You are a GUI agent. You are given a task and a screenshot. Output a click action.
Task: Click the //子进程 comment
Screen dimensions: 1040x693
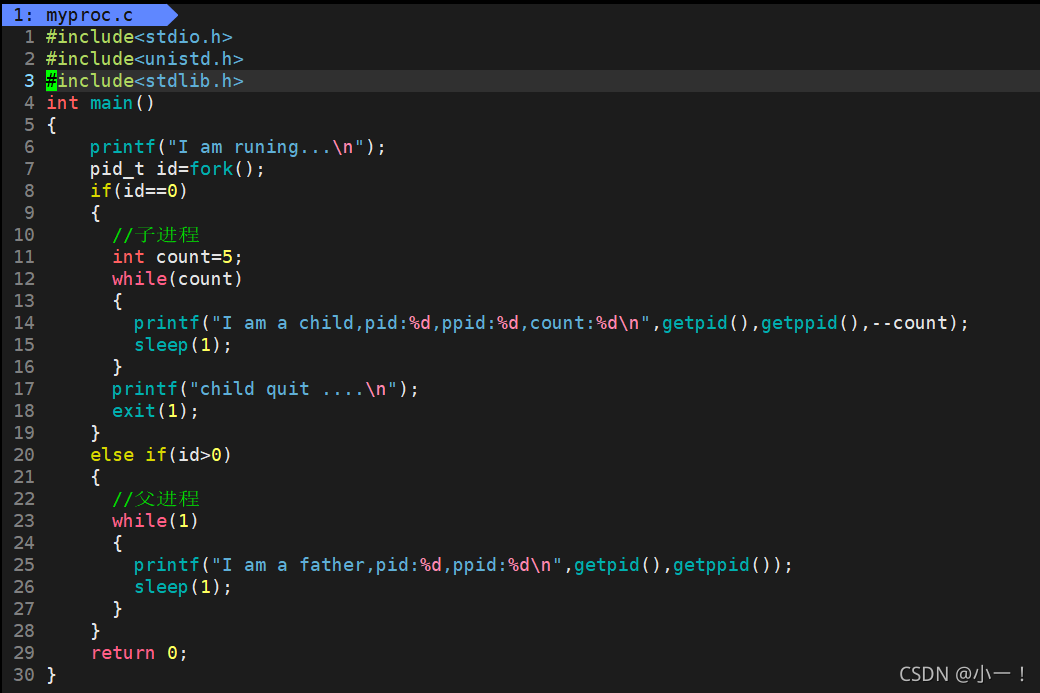(155, 235)
